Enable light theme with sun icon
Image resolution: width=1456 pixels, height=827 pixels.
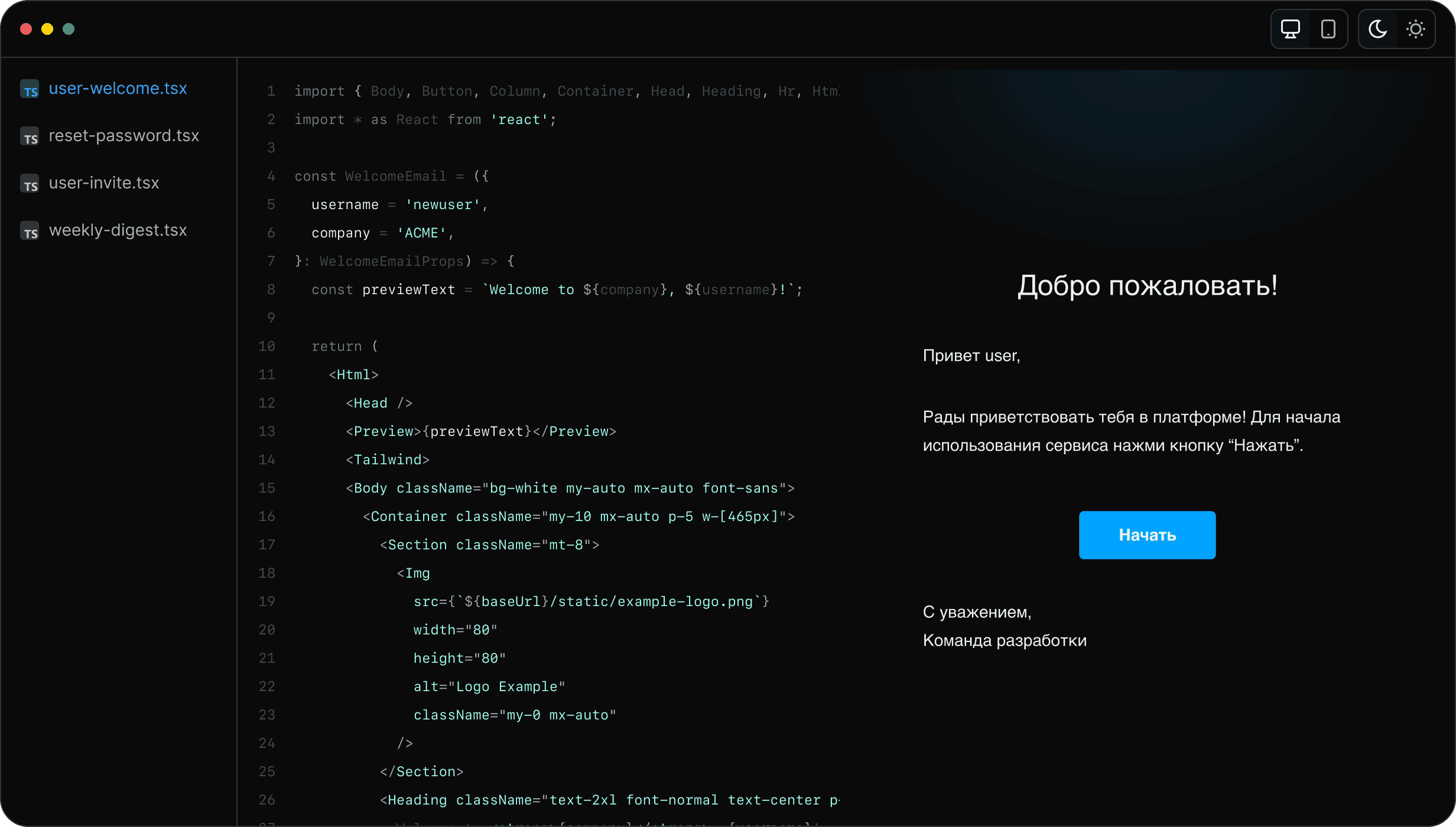coord(1415,29)
